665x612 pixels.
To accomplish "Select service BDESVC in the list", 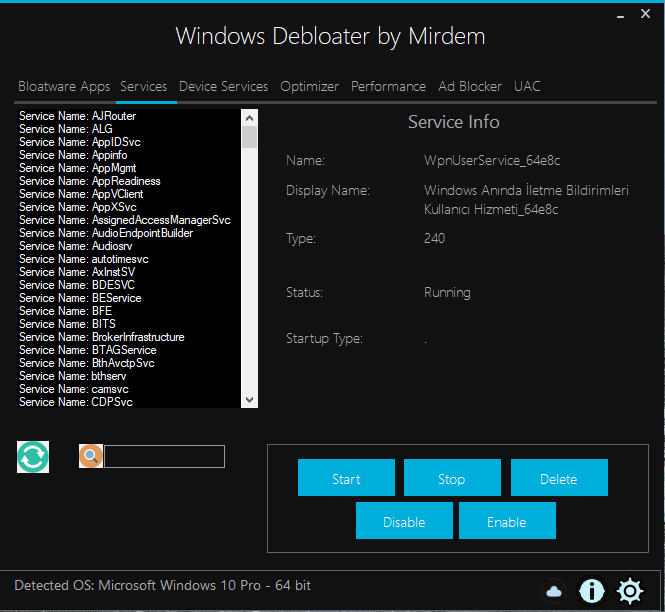I will (129, 285).
